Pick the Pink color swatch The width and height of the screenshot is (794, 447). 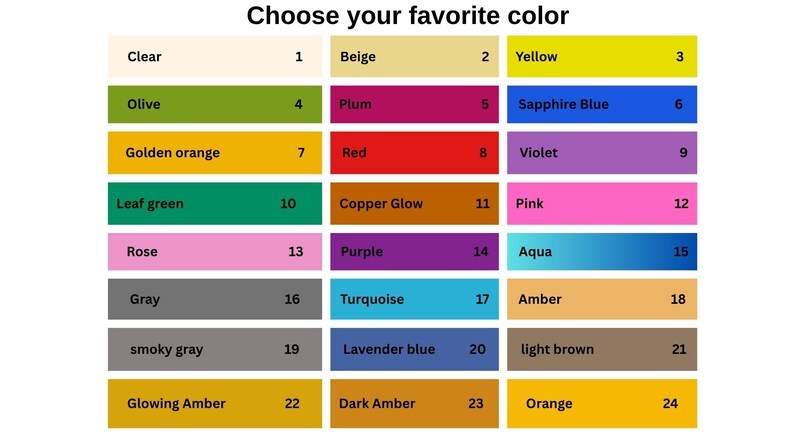[x=601, y=203]
